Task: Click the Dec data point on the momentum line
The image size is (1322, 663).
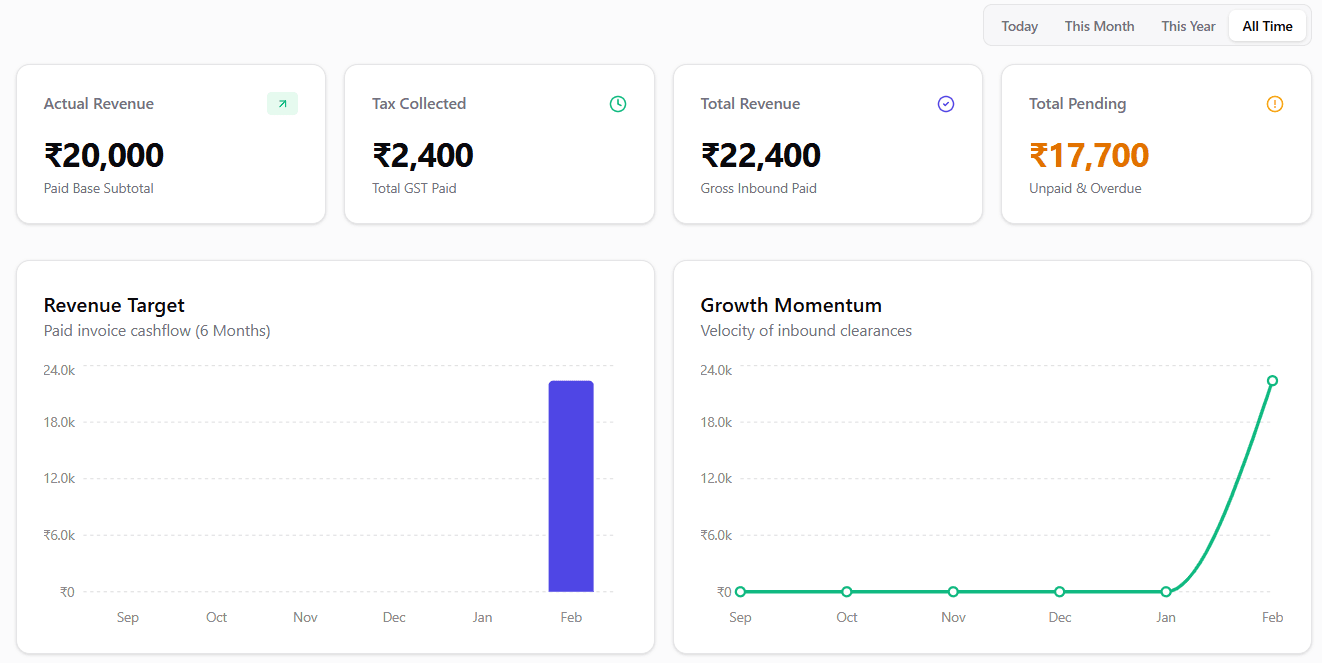Action: pos(1059,591)
